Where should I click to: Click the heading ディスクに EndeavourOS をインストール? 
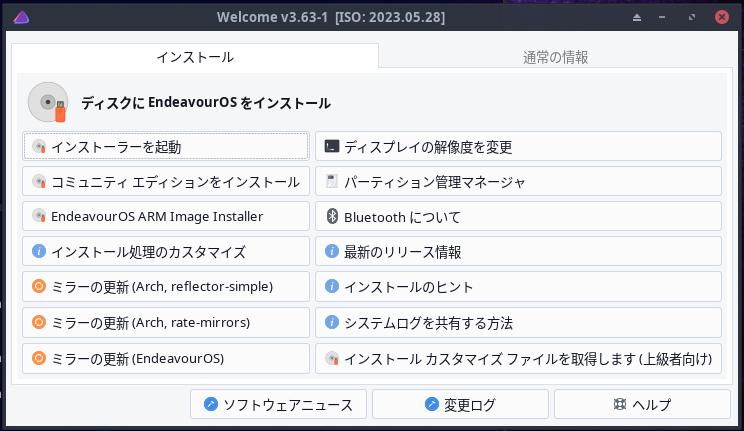(206, 103)
